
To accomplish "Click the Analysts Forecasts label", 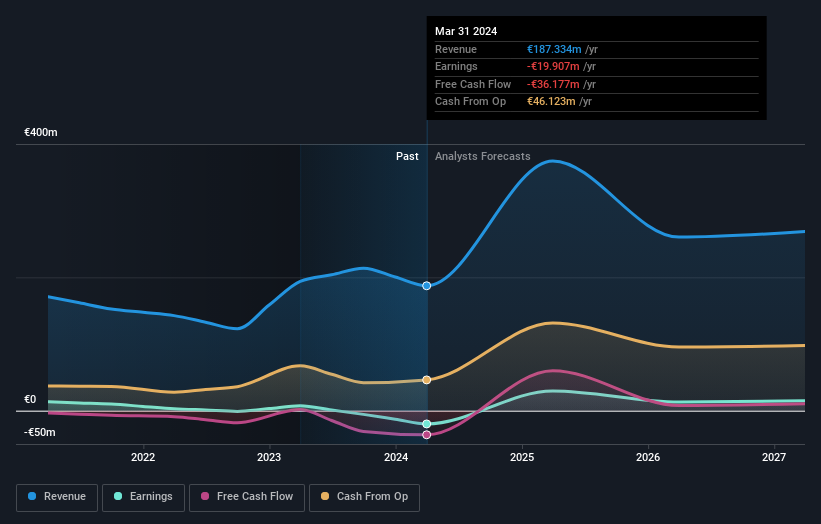I will coord(483,157).
